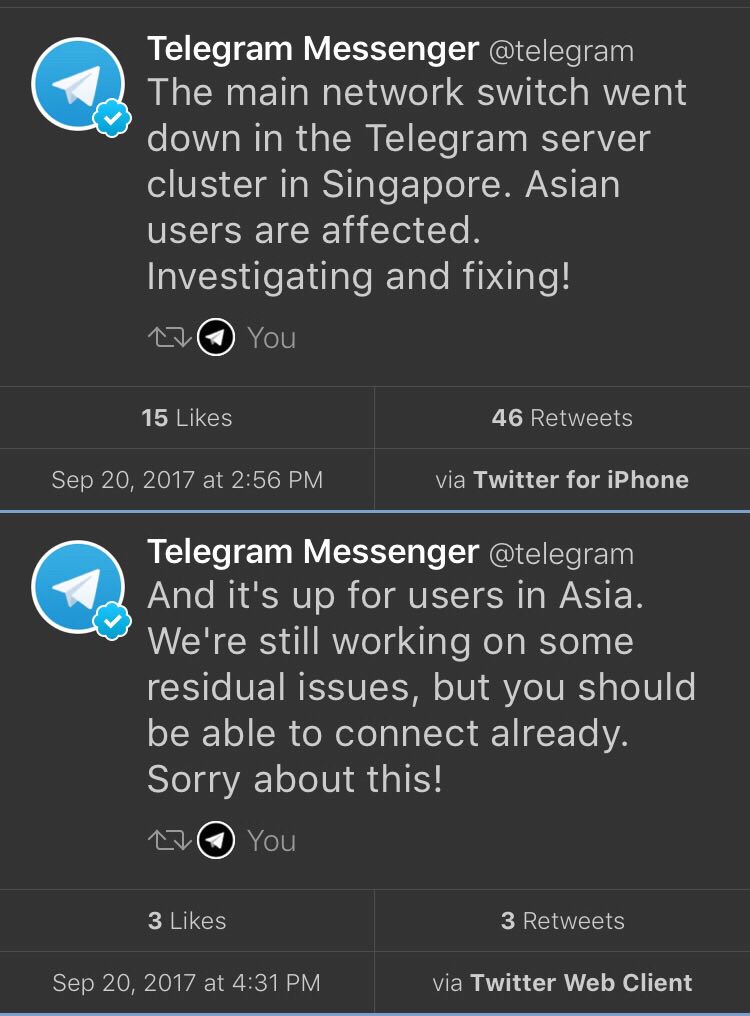
Task: Open the 46 Retweets list
Action: pos(562,418)
